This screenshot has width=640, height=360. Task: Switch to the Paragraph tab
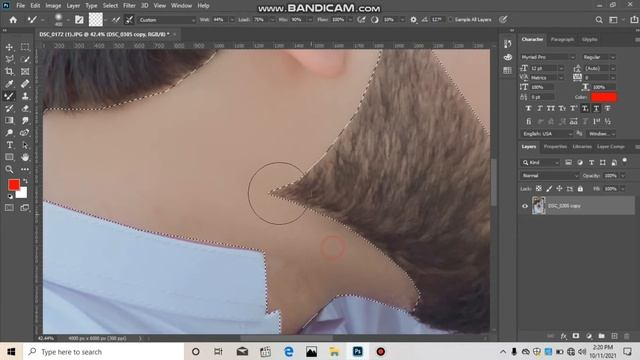(x=562, y=40)
